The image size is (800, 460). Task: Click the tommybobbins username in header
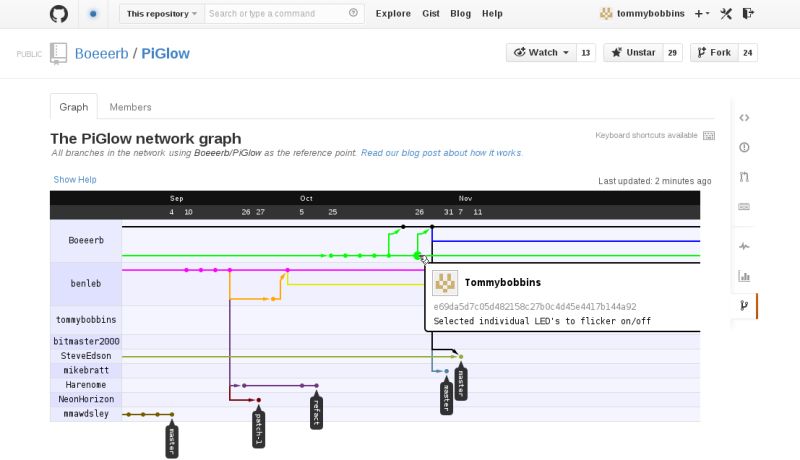point(651,14)
